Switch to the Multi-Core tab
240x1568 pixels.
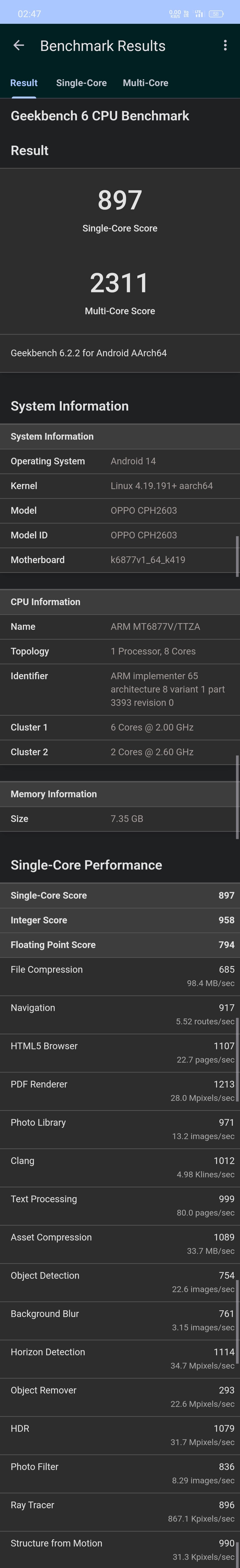coord(145,83)
